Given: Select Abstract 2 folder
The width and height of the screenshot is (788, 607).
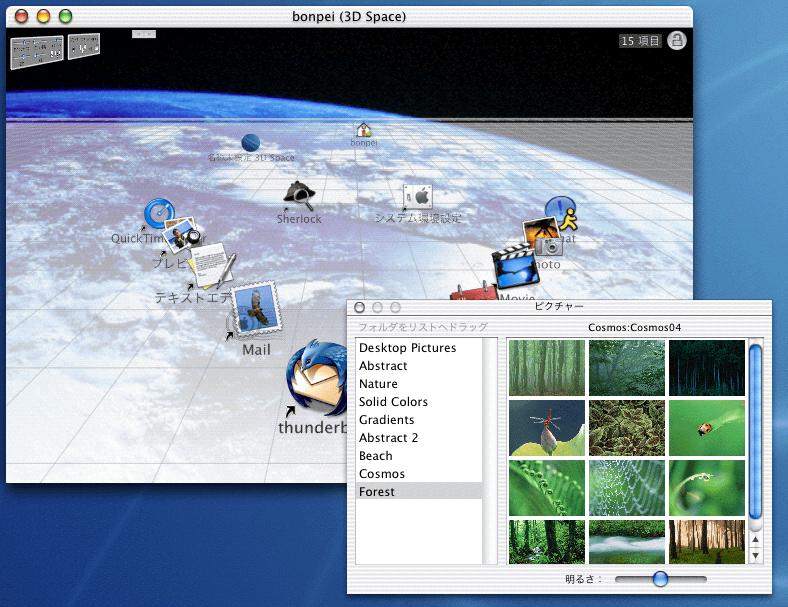Looking at the screenshot, I should [419, 438].
